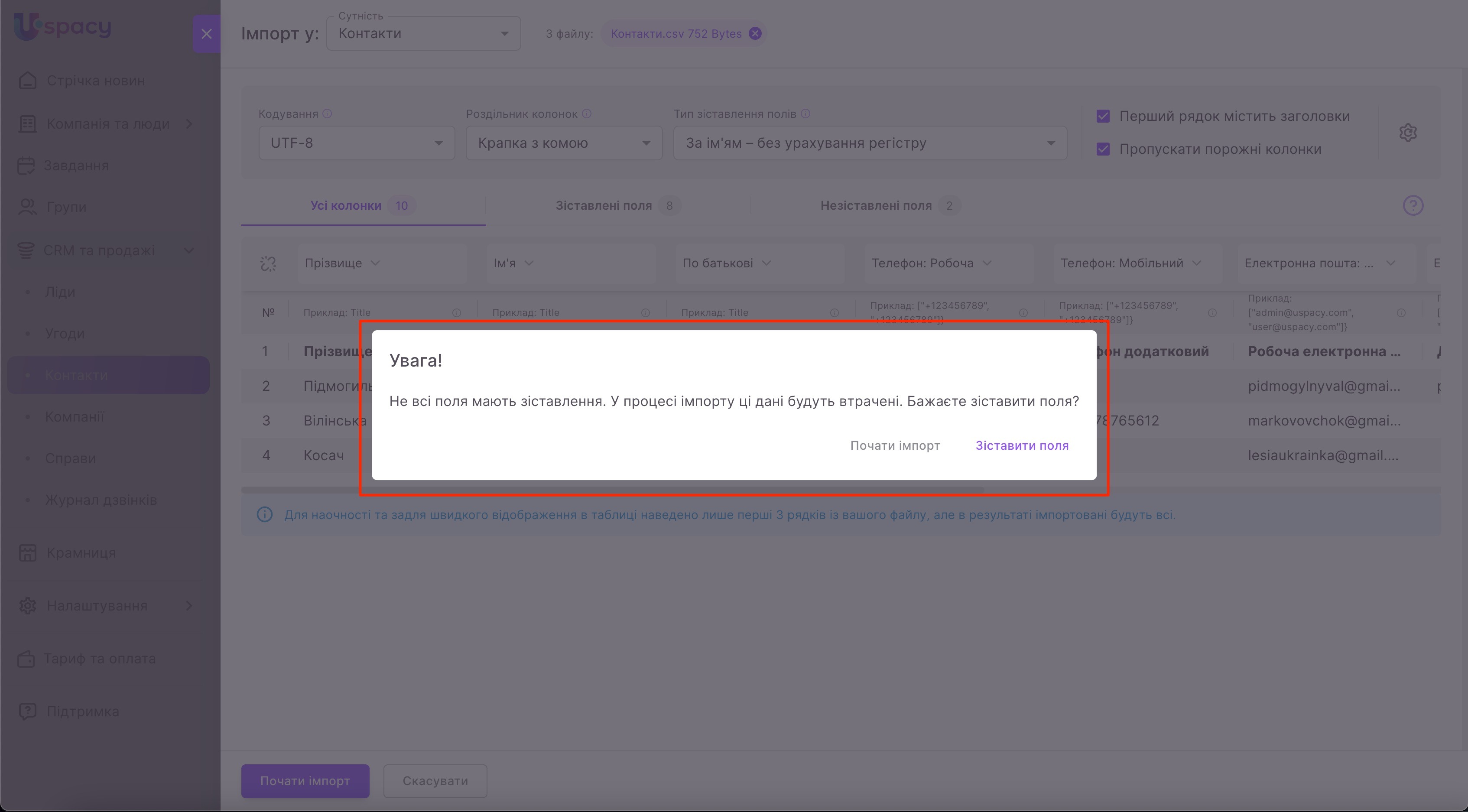Open the Сутність Контакти dropdown
Image resolution: width=1468 pixels, height=812 pixels.
[423, 34]
